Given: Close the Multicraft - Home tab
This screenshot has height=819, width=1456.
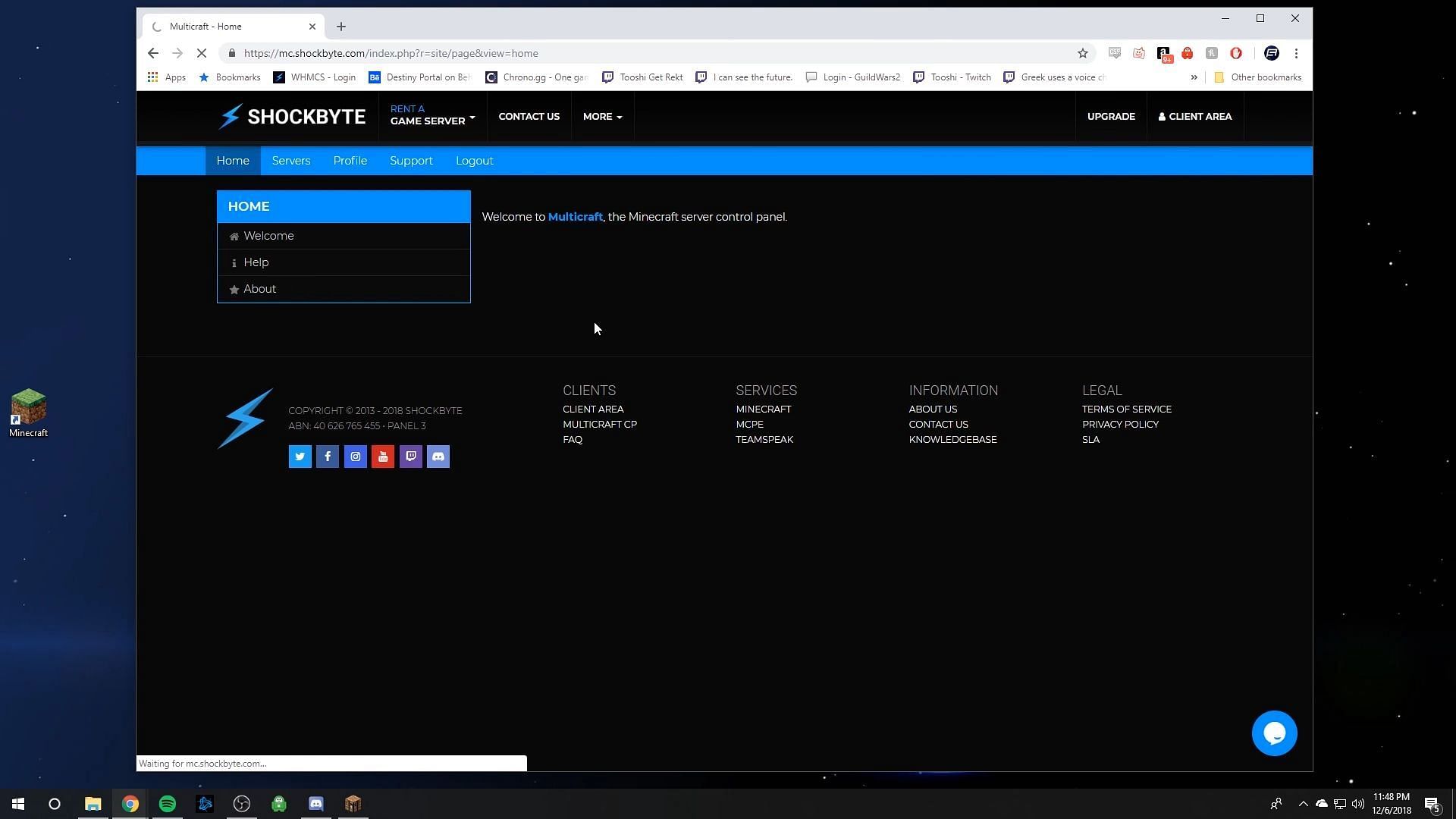Looking at the screenshot, I should pyautogui.click(x=312, y=27).
